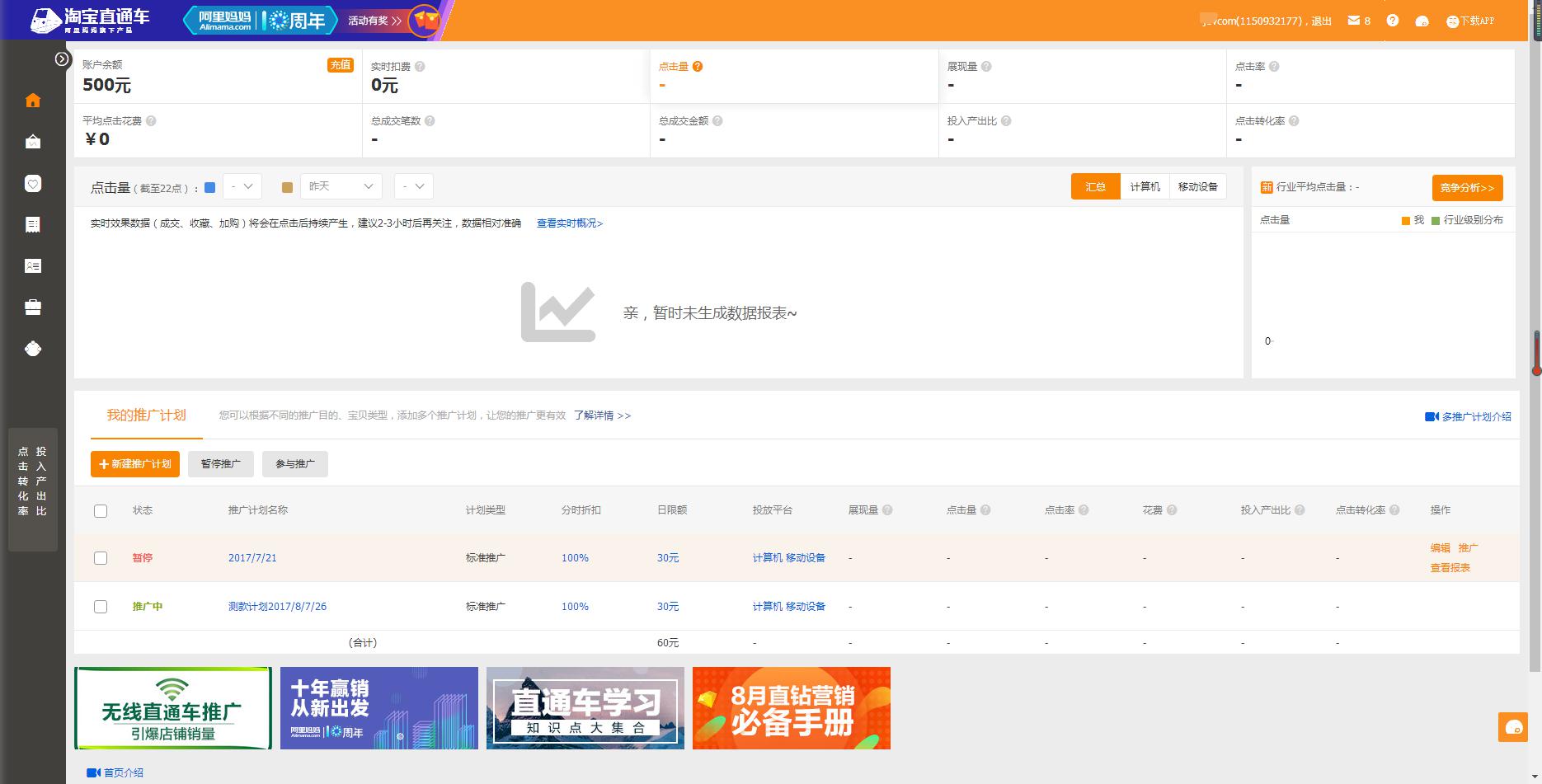The width and height of the screenshot is (1542, 784).
Task: Click the 新建推广计划 button
Action: (x=135, y=464)
